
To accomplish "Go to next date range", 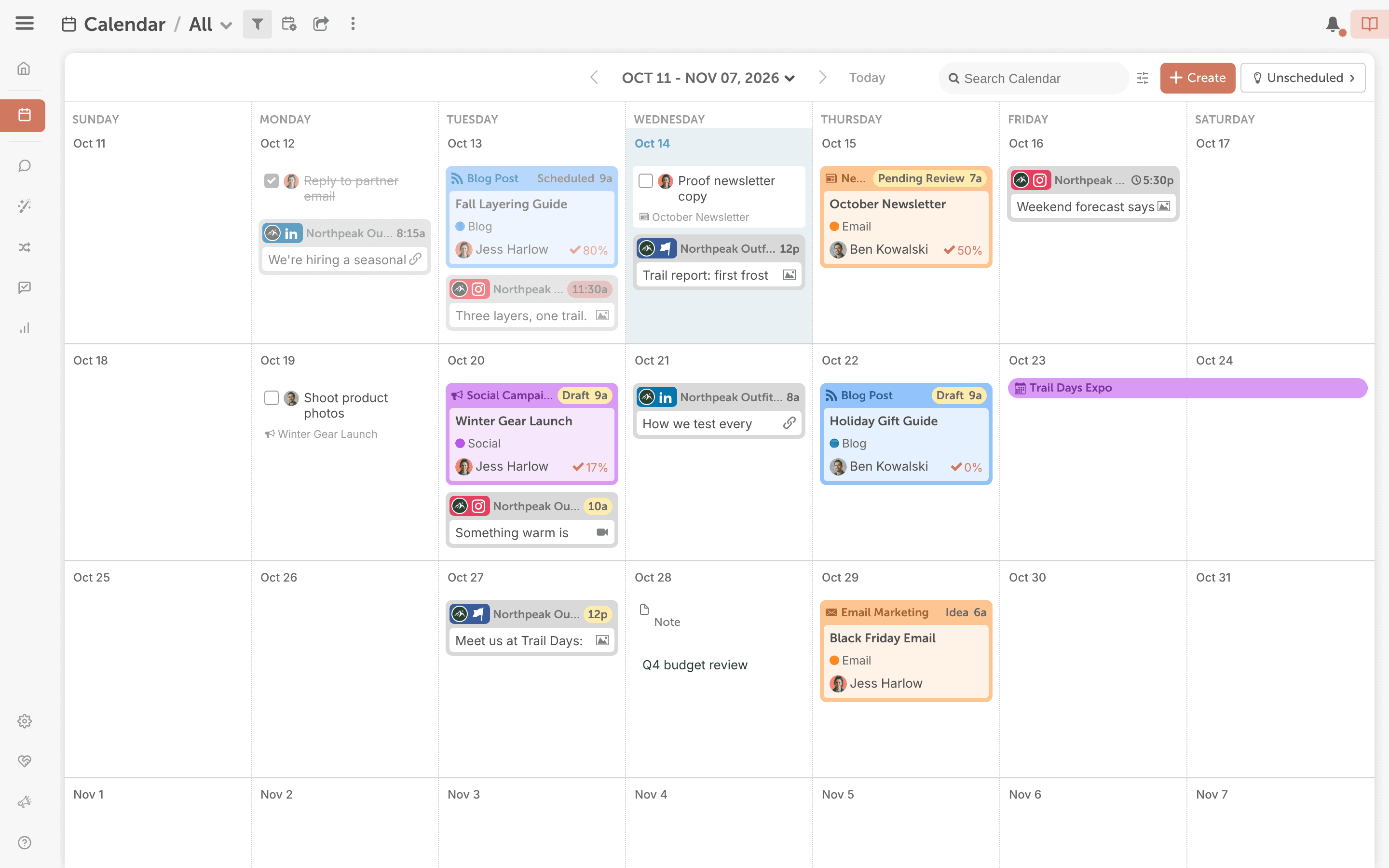I will pos(822,78).
